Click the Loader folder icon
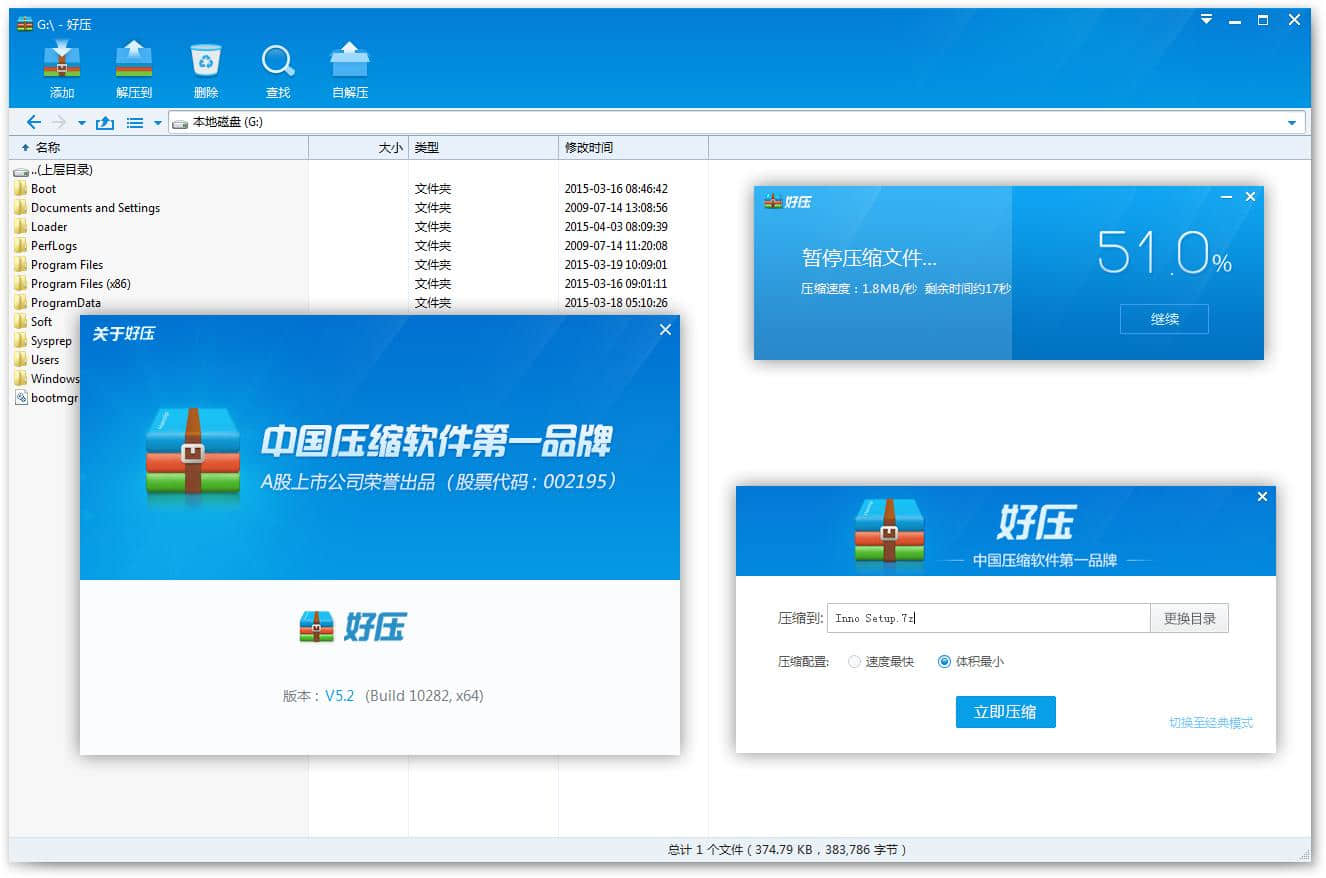This screenshot has width=1326, height=878. click(20, 226)
